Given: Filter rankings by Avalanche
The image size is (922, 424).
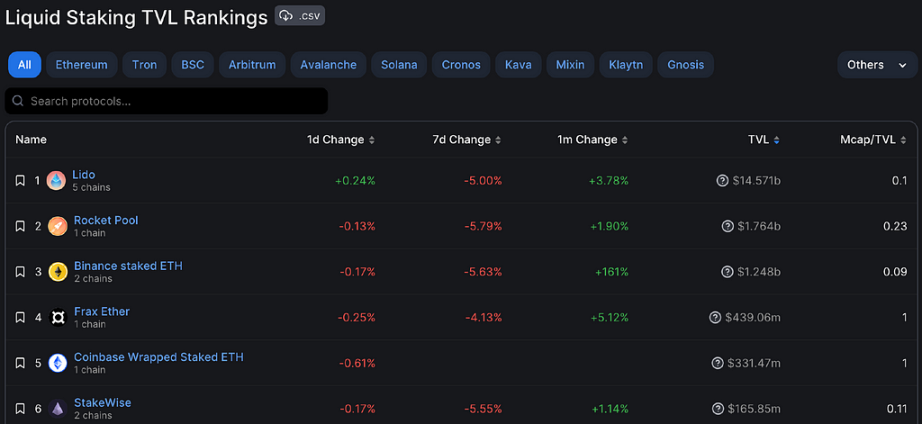Looking at the screenshot, I should coord(329,65).
